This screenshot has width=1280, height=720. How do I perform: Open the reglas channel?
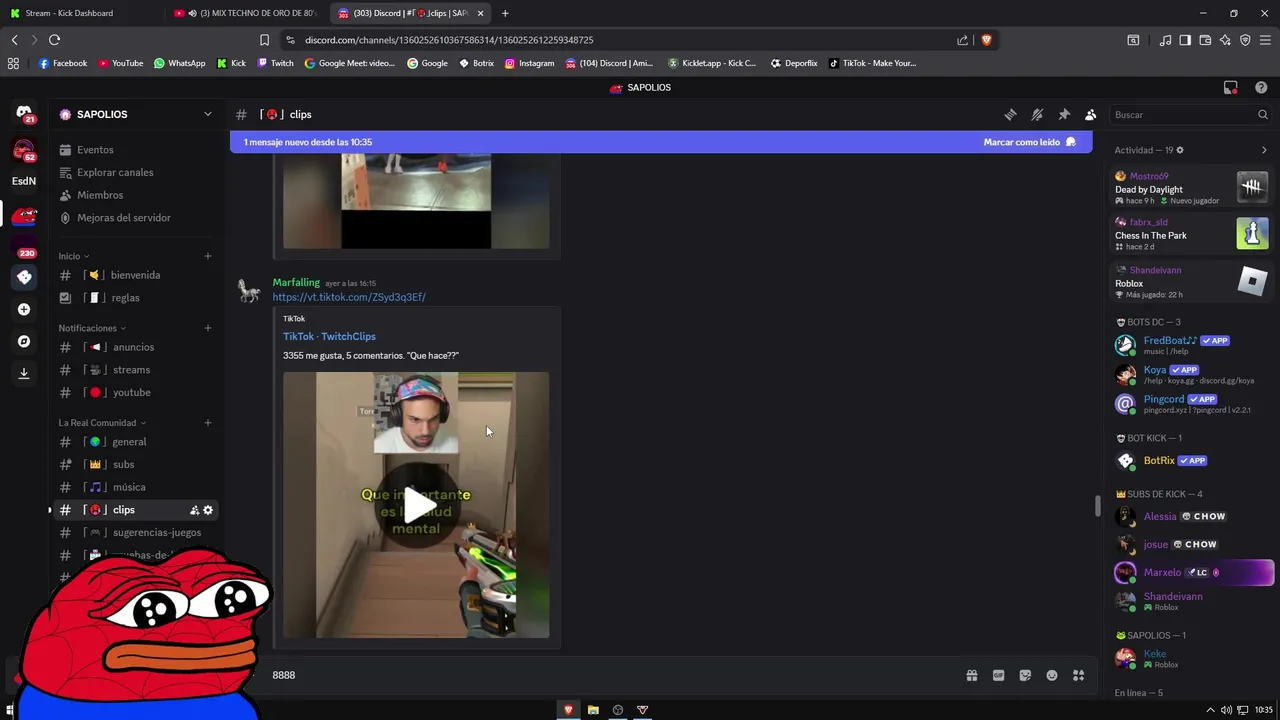pos(135,298)
